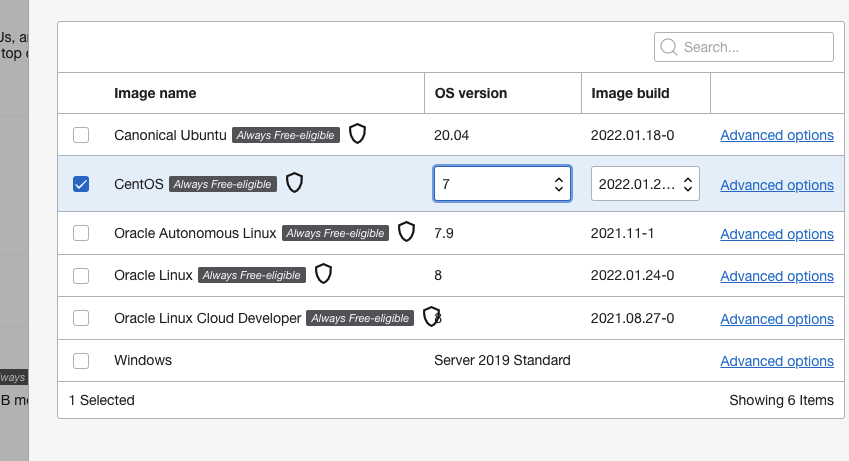The image size is (849, 461).
Task: Open Advanced options for Windows
Action: (x=777, y=361)
